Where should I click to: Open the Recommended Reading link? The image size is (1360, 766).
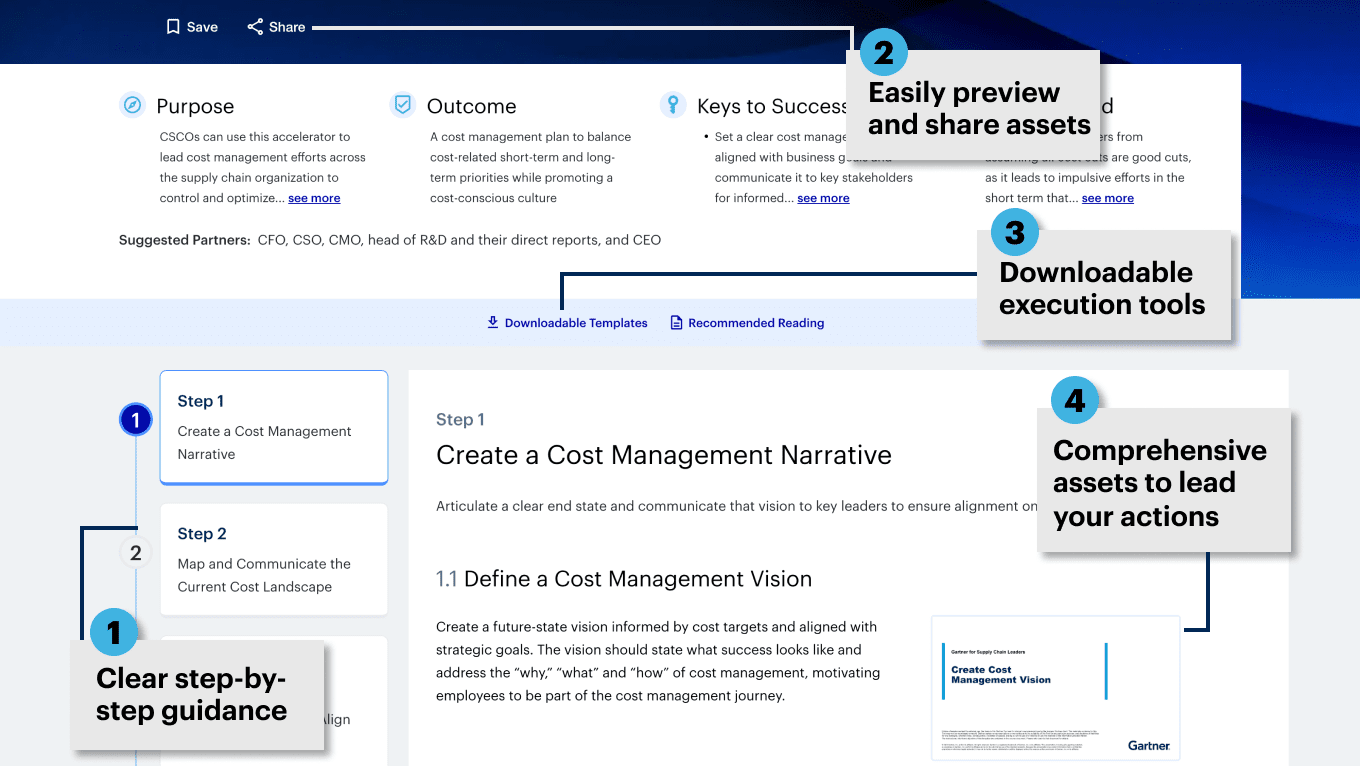point(756,323)
